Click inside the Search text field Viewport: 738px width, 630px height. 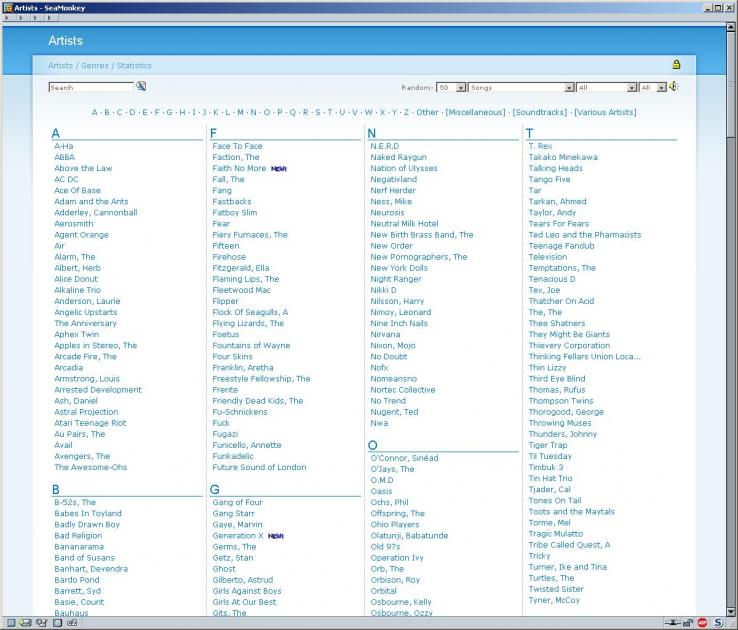click(90, 88)
